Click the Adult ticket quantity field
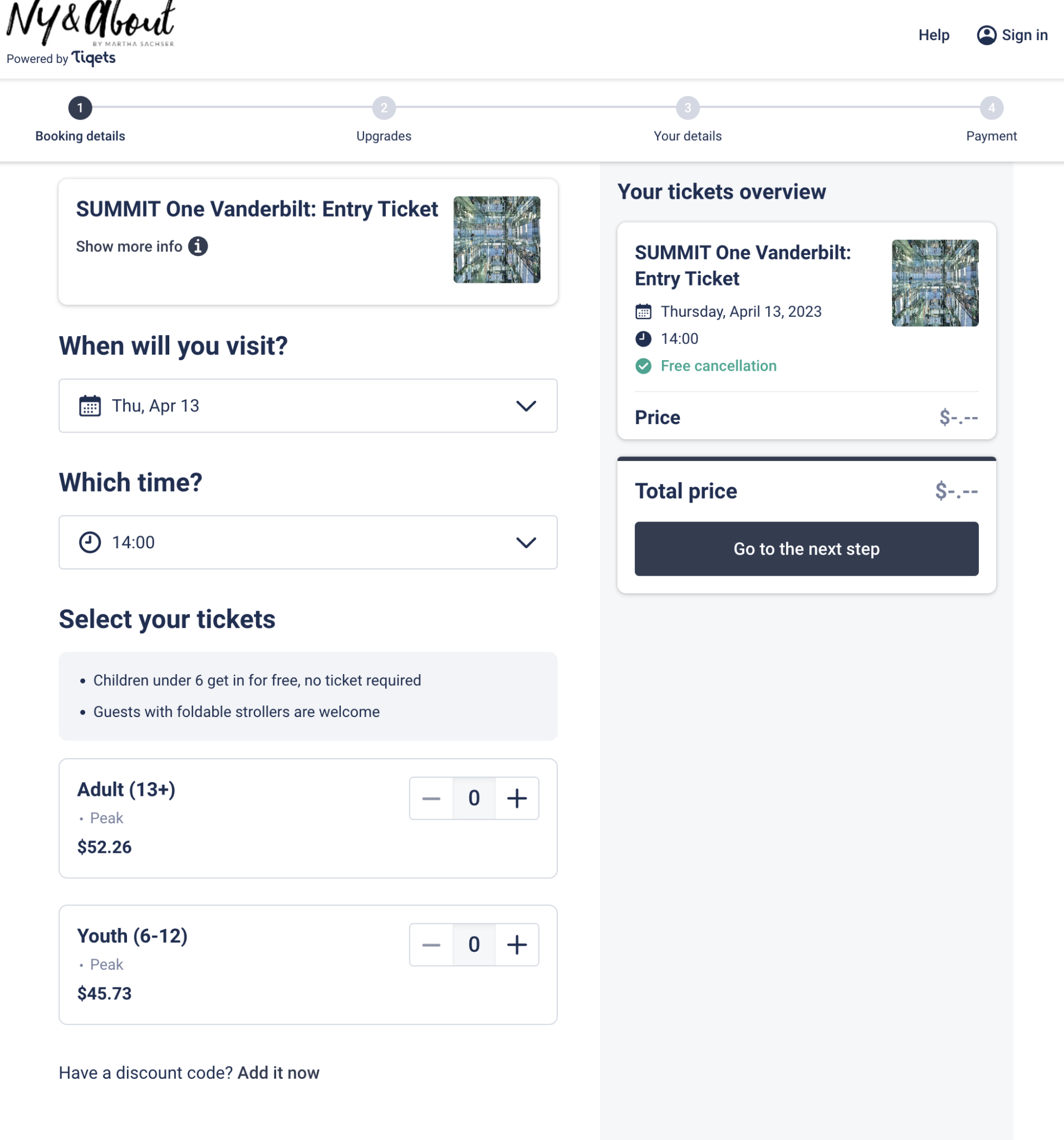1064x1140 pixels. [474, 798]
